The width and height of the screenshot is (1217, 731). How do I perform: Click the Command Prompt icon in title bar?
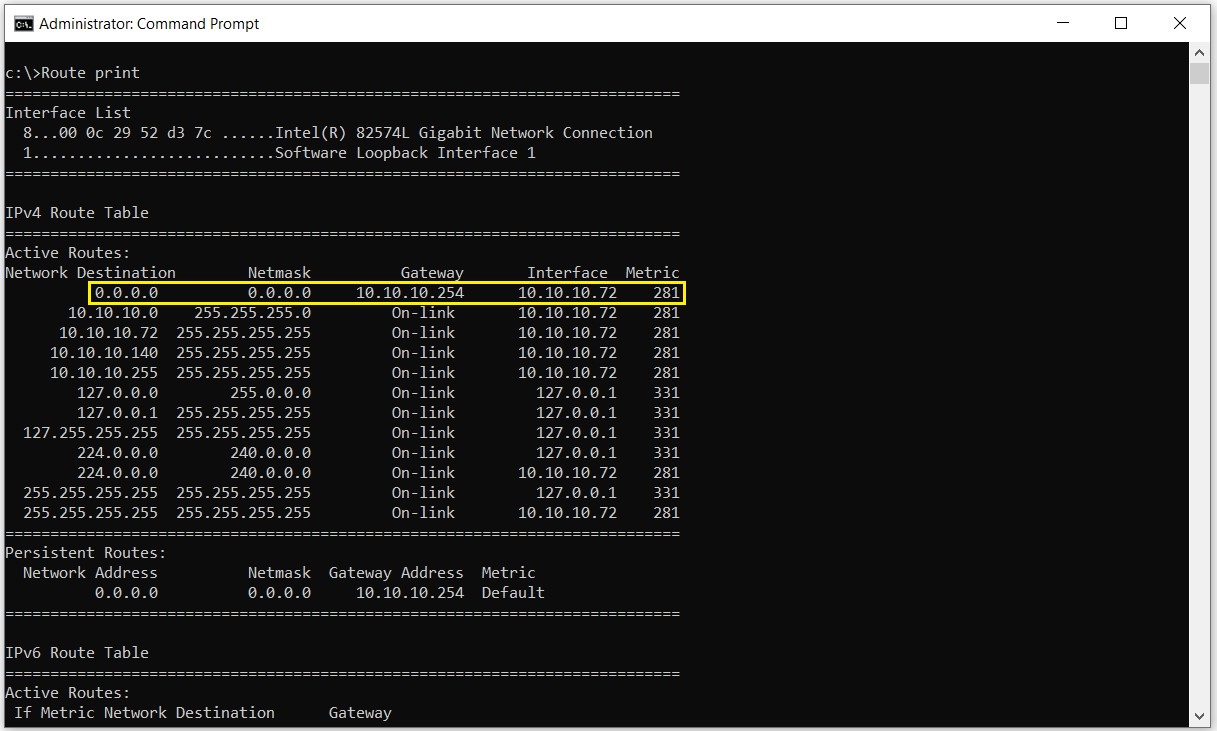click(x=22, y=24)
